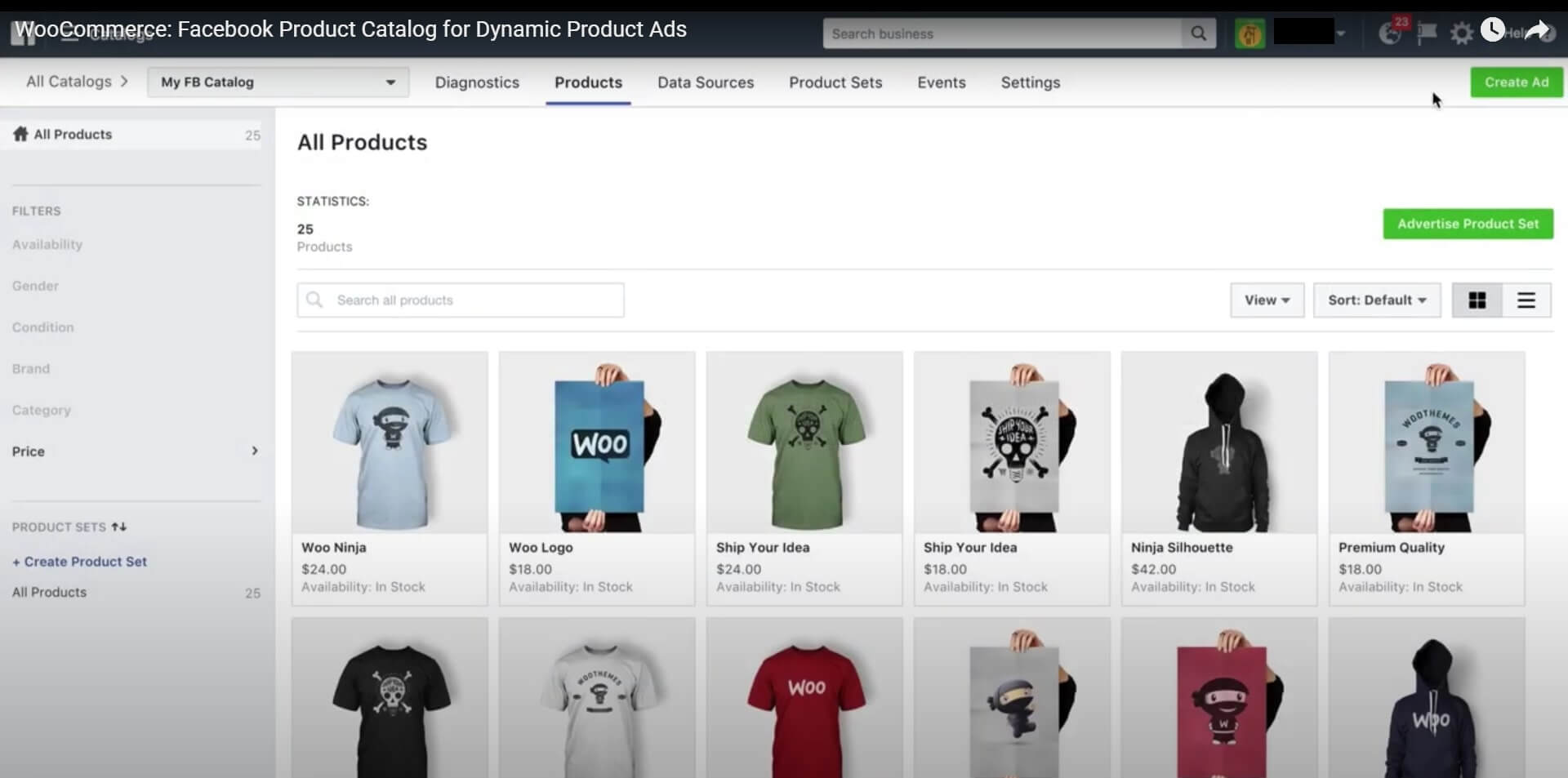Open the Woo Logo poster thumbnail

[597, 443]
